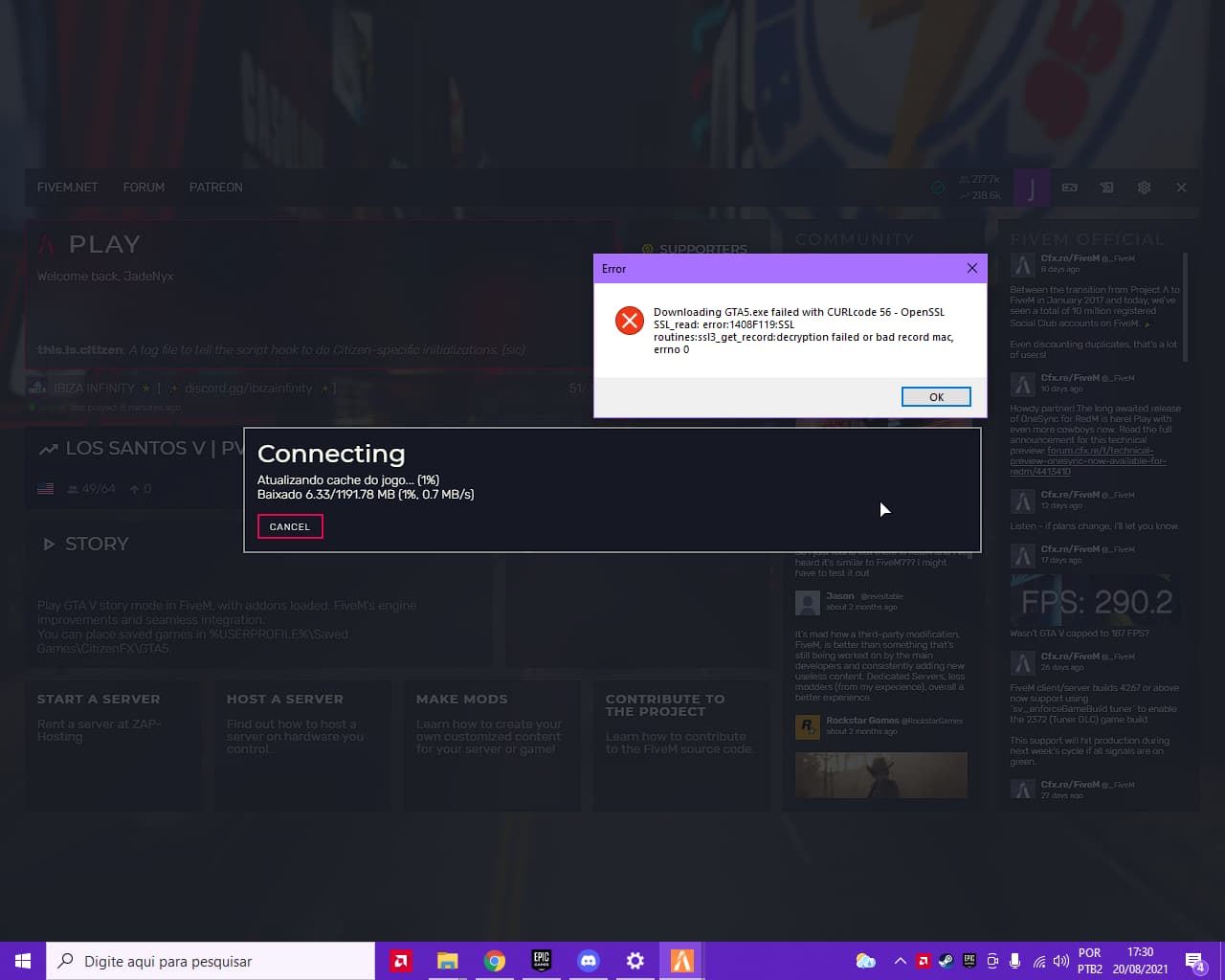Image resolution: width=1225 pixels, height=980 pixels.
Task: Open the Windows Start menu
Action: click(x=23, y=961)
